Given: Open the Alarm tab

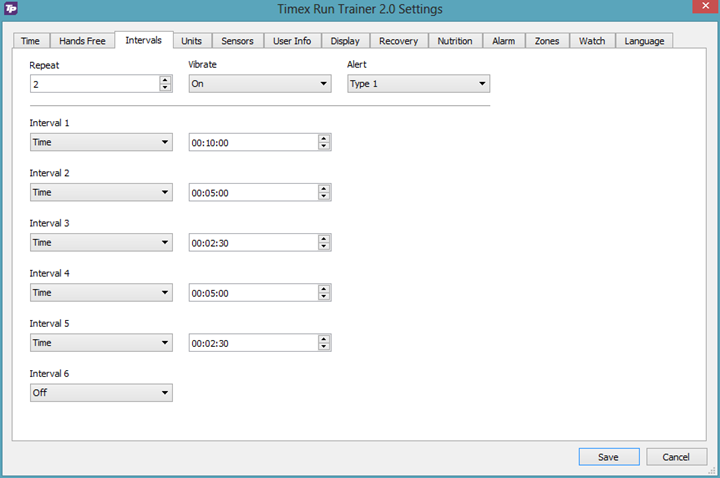Looking at the screenshot, I should 504,41.
